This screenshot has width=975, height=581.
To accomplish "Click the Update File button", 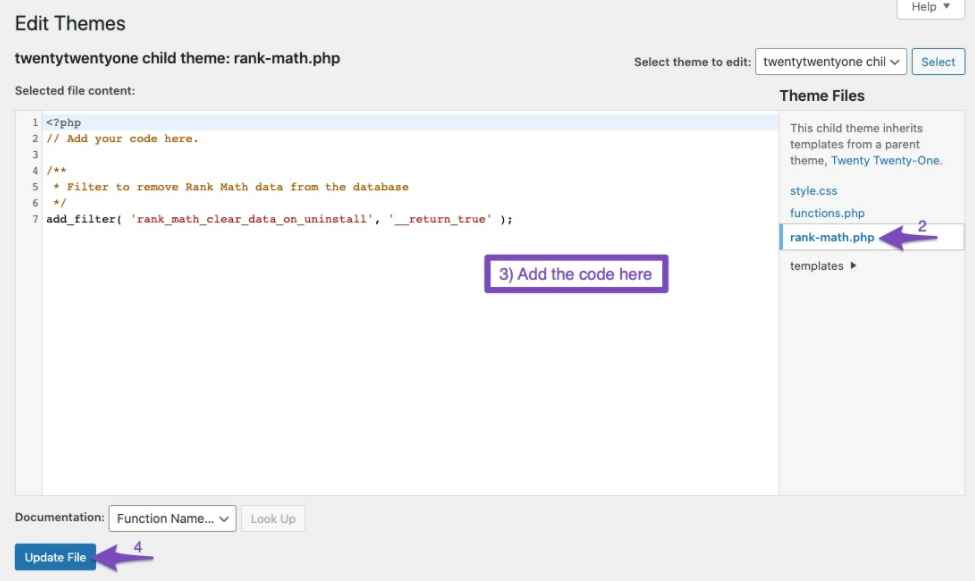I will click(x=55, y=557).
